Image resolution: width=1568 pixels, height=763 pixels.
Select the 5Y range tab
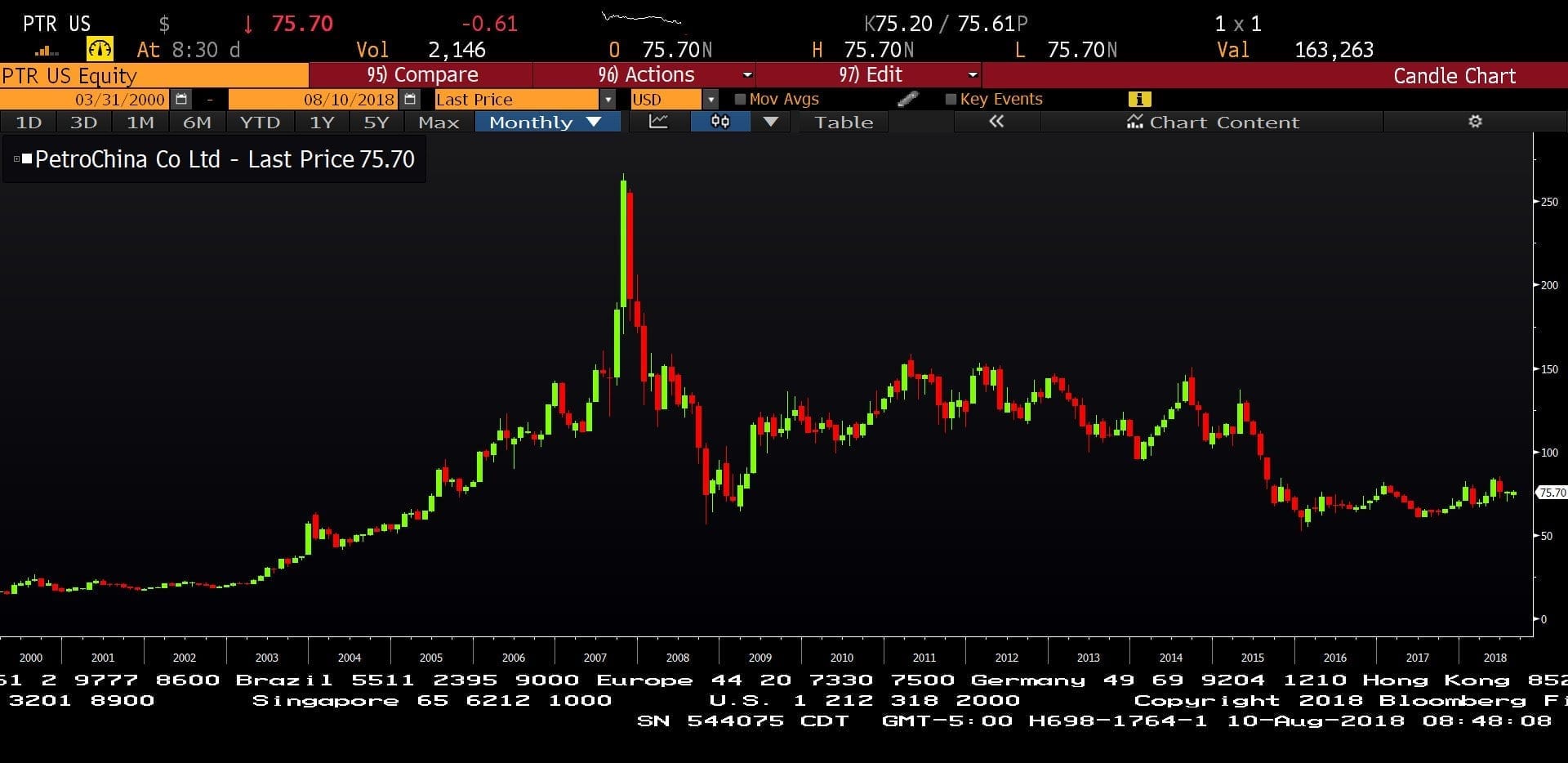click(x=376, y=122)
